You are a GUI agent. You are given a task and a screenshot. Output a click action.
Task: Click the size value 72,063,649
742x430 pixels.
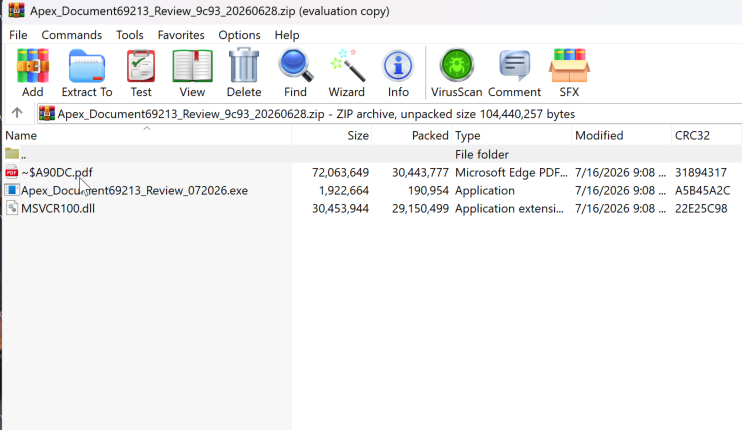340,172
